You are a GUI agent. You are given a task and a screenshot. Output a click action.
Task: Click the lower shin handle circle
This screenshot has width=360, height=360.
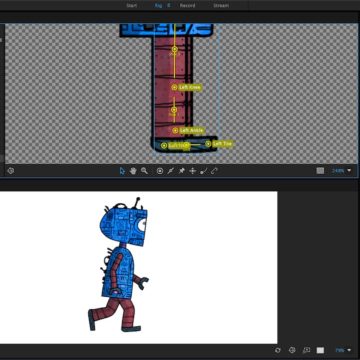tap(174, 110)
